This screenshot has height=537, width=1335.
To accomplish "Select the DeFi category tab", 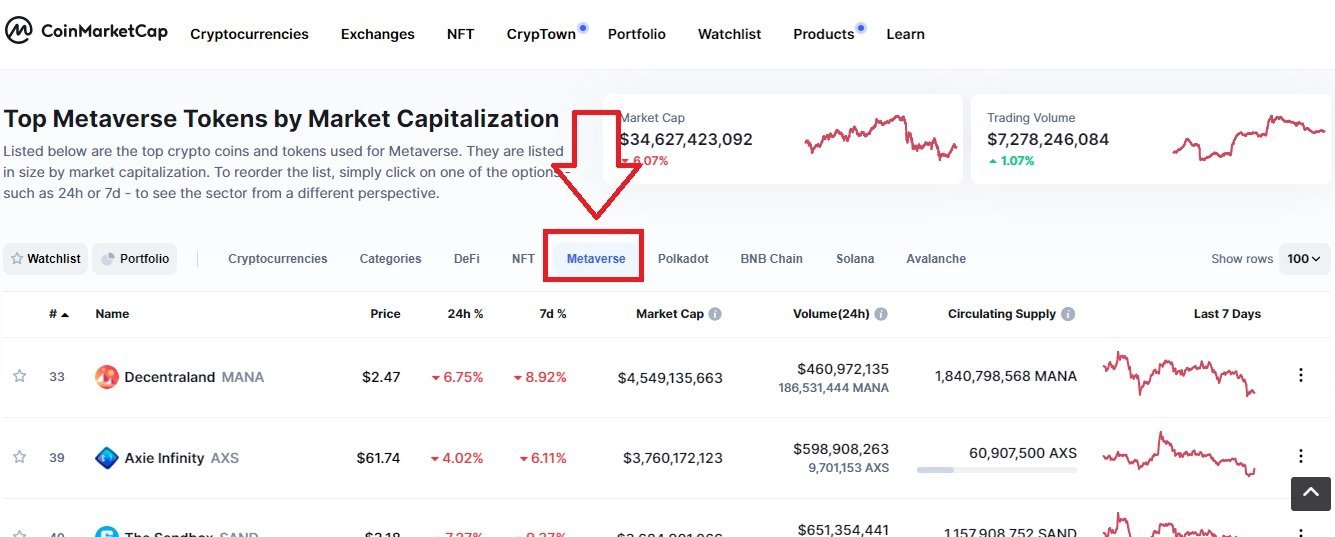I will click(x=467, y=259).
